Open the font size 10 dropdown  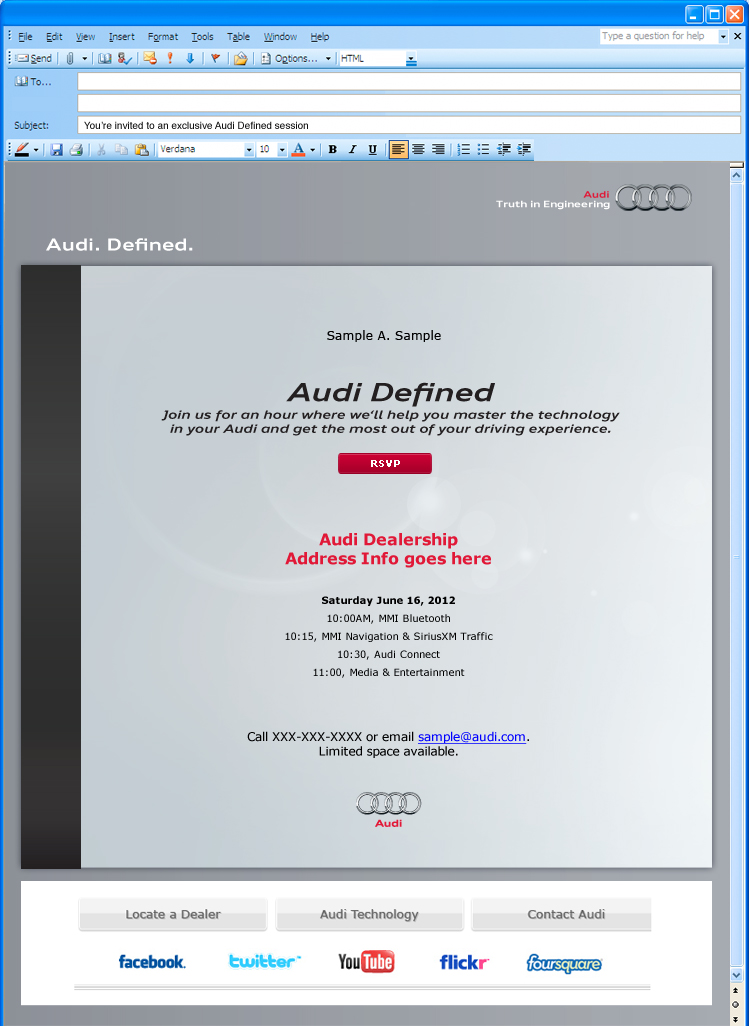click(282, 150)
